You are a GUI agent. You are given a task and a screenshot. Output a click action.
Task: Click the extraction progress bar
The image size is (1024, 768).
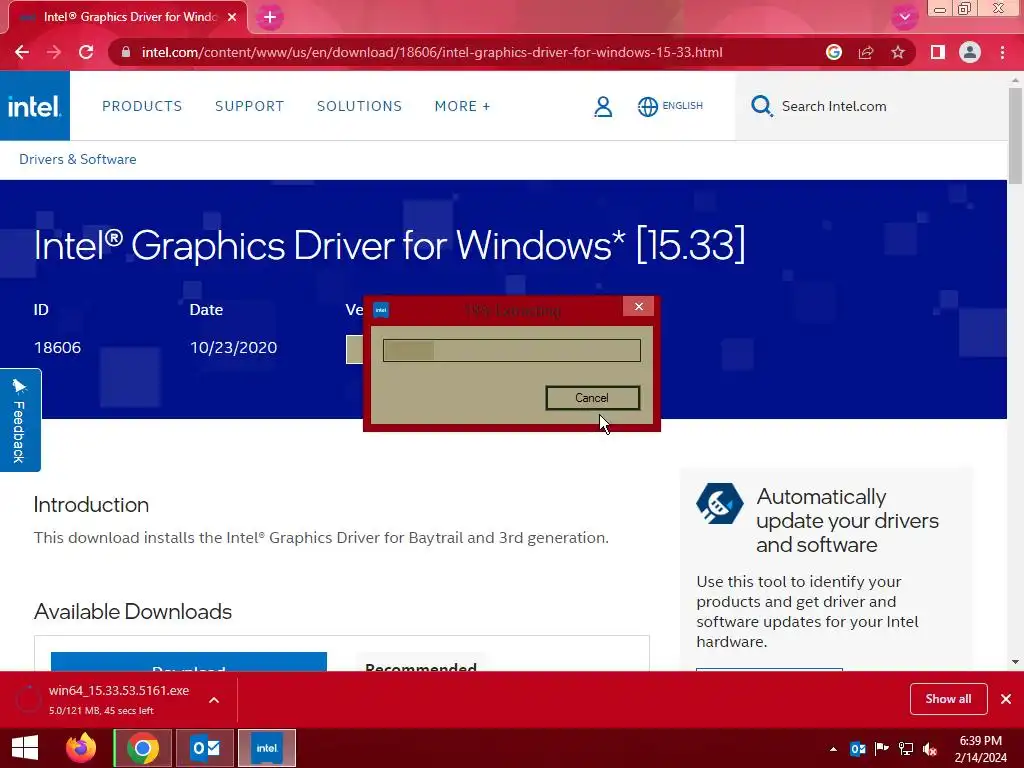pyautogui.click(x=511, y=351)
